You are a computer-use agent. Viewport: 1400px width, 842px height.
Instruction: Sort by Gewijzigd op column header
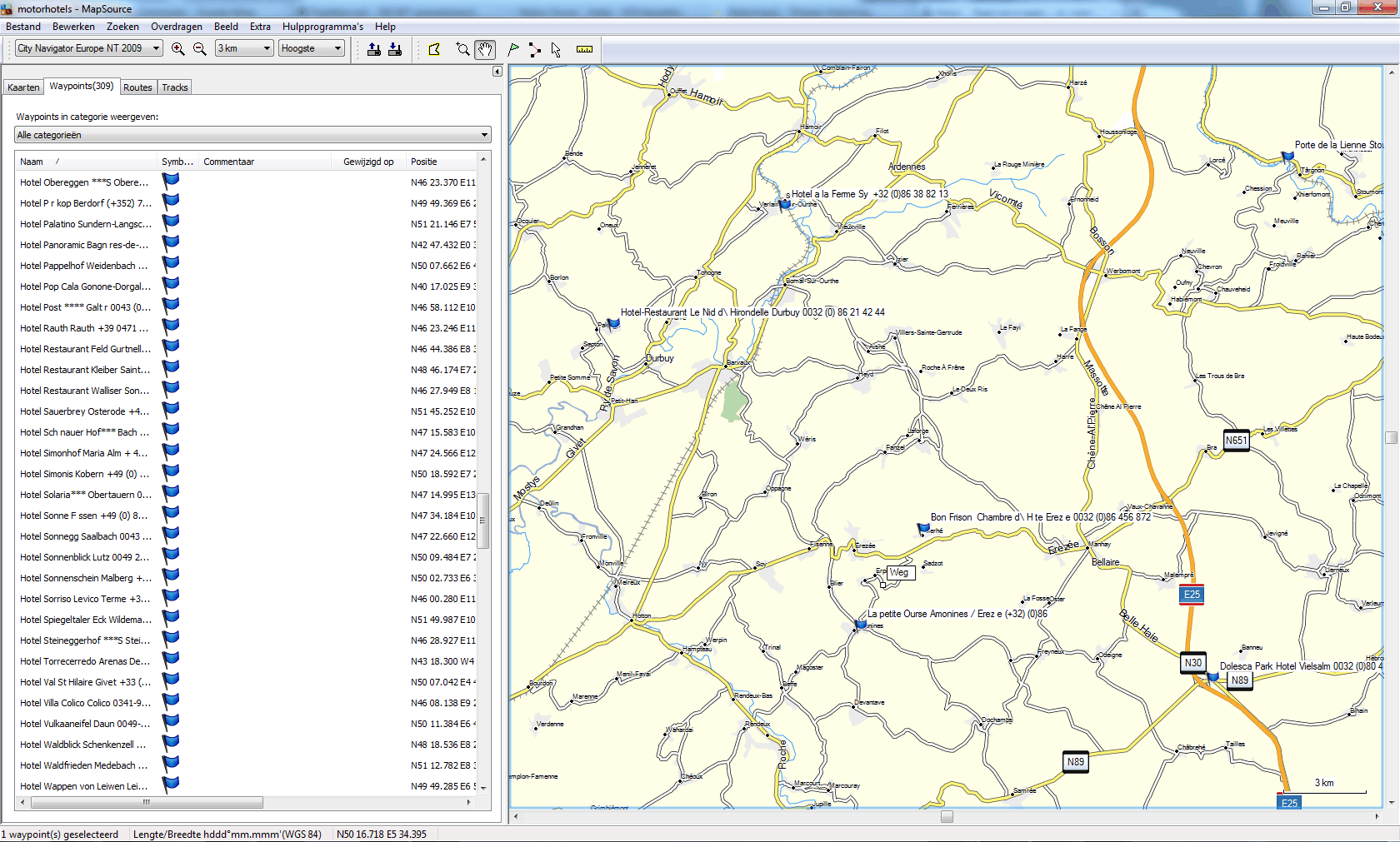coord(368,162)
